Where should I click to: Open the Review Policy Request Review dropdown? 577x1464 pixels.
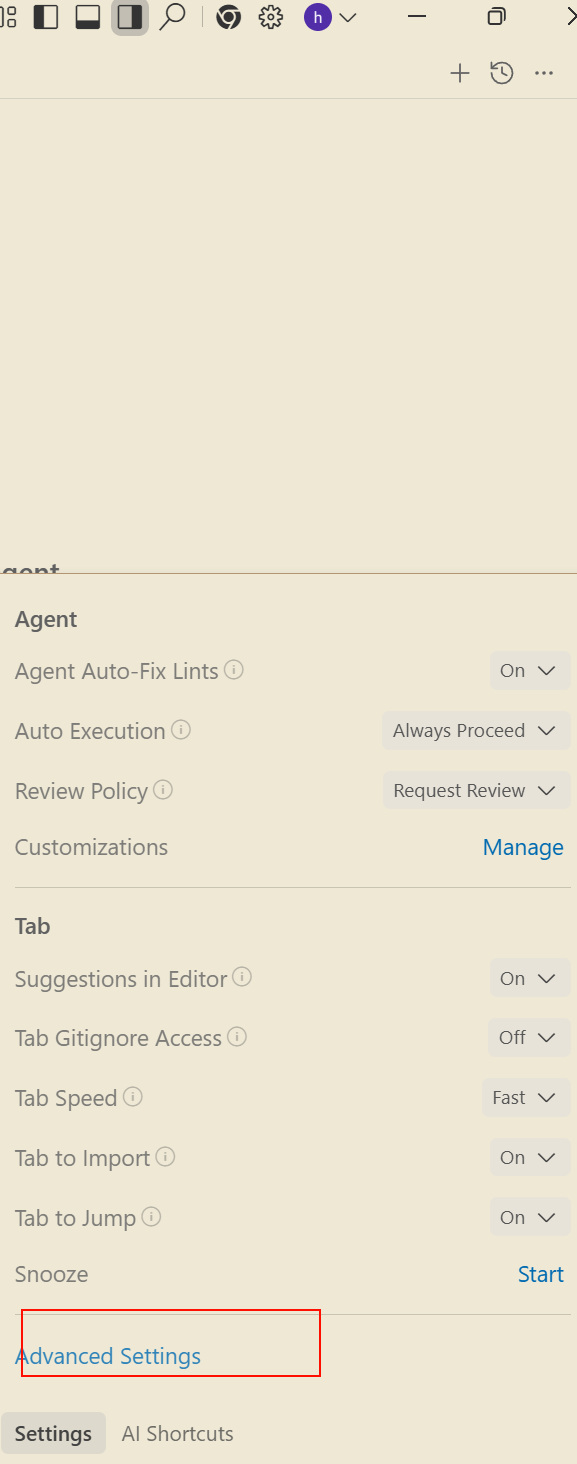tap(476, 791)
